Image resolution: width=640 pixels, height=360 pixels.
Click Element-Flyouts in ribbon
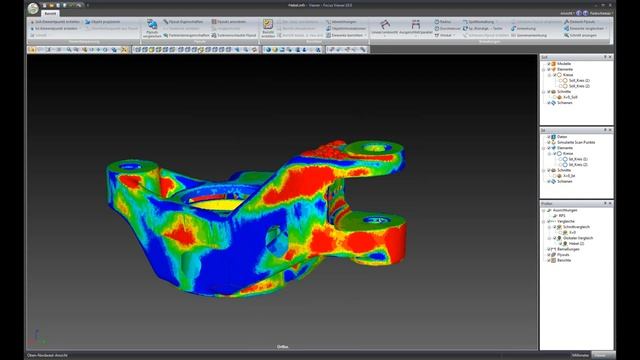(x=580, y=22)
